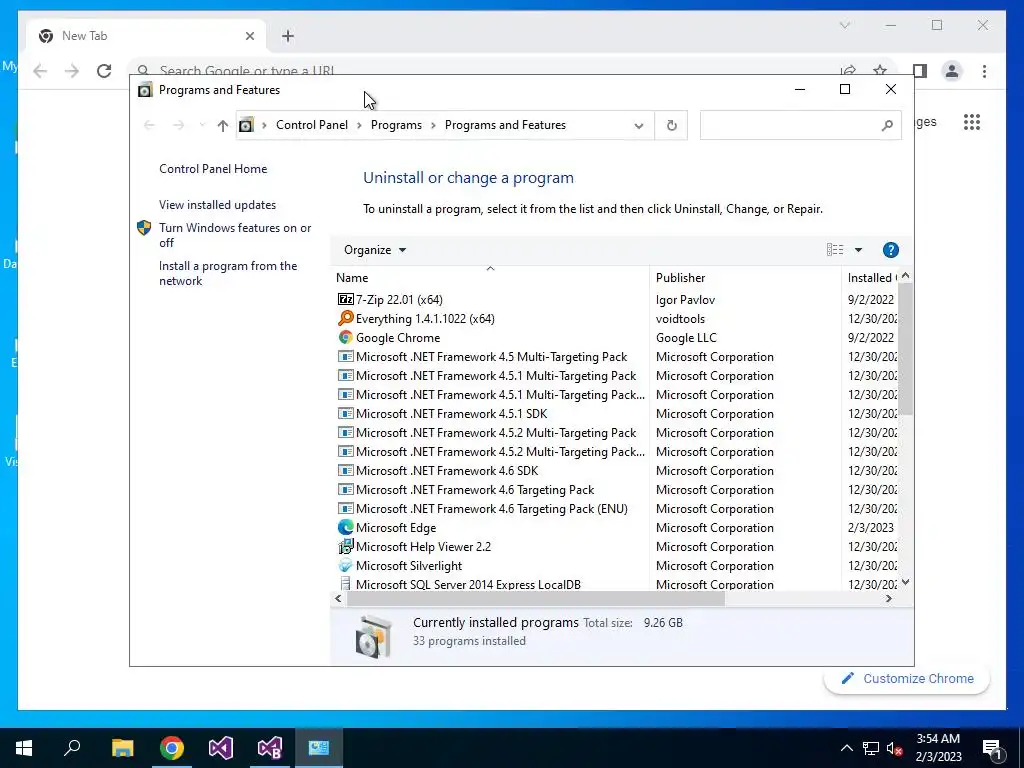Image resolution: width=1024 pixels, height=768 pixels.
Task: Click the 7-Zip 22.01 program icon
Action: [x=345, y=299]
